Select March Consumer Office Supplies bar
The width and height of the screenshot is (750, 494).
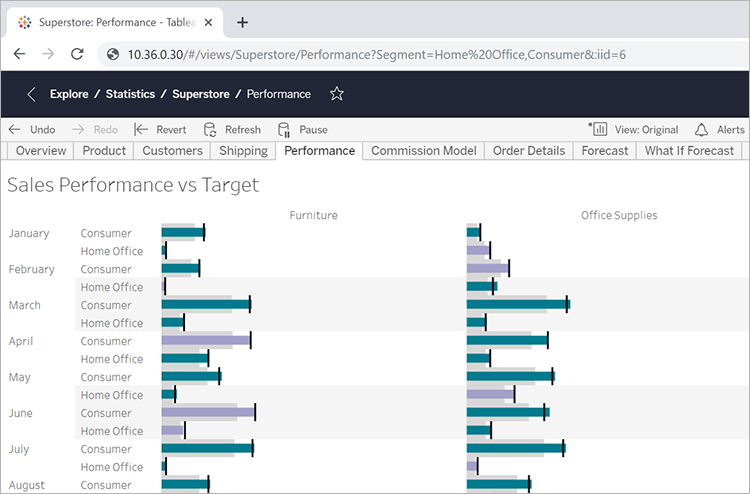pos(518,304)
